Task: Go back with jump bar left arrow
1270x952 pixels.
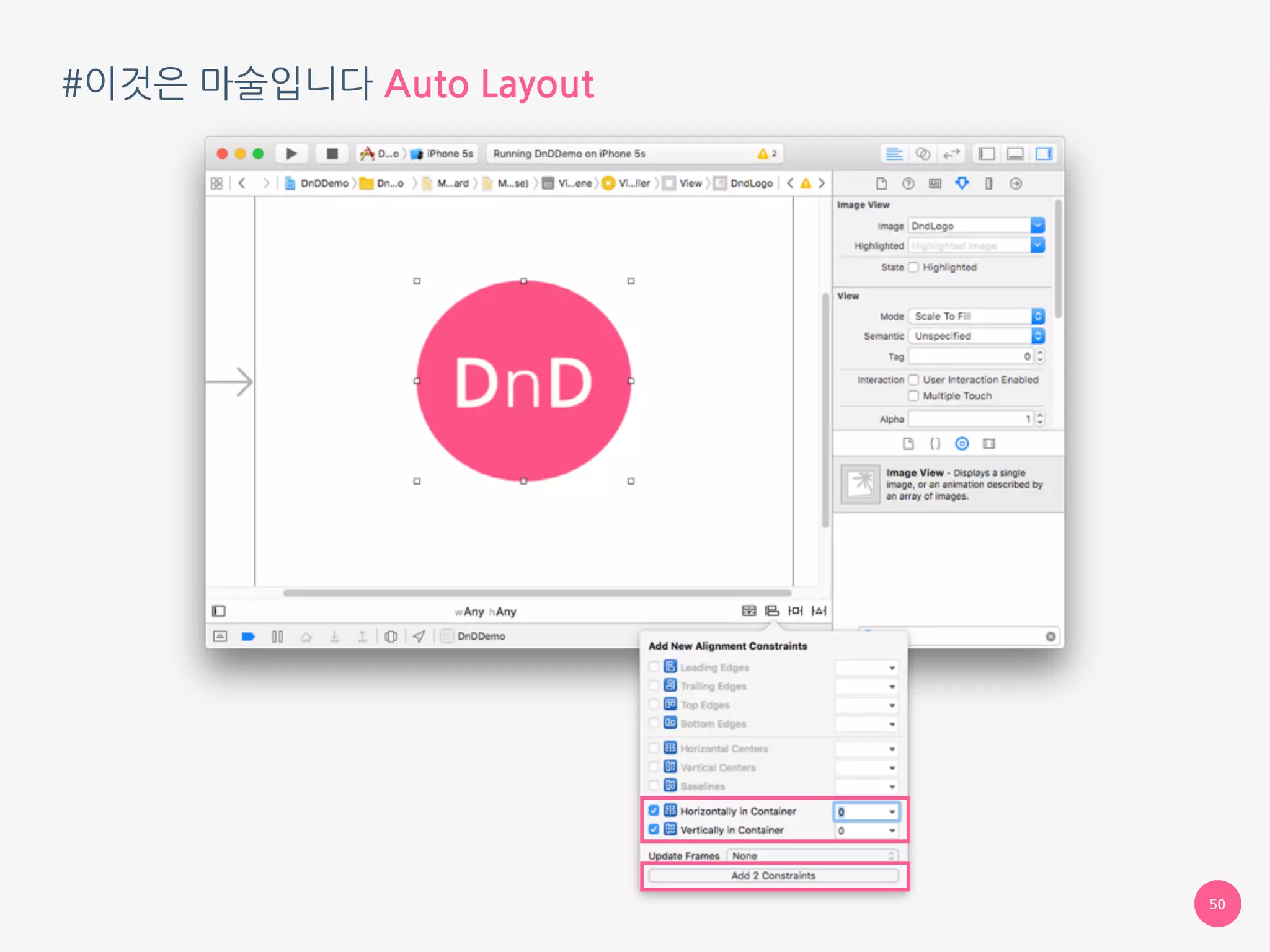Action: (x=242, y=183)
